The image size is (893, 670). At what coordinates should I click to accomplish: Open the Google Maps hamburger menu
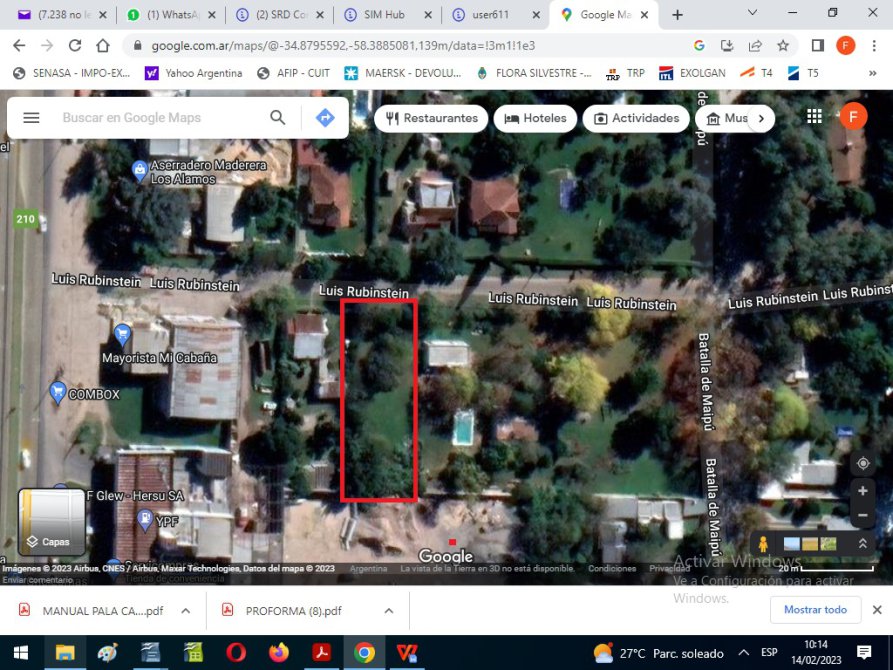tap(31, 118)
